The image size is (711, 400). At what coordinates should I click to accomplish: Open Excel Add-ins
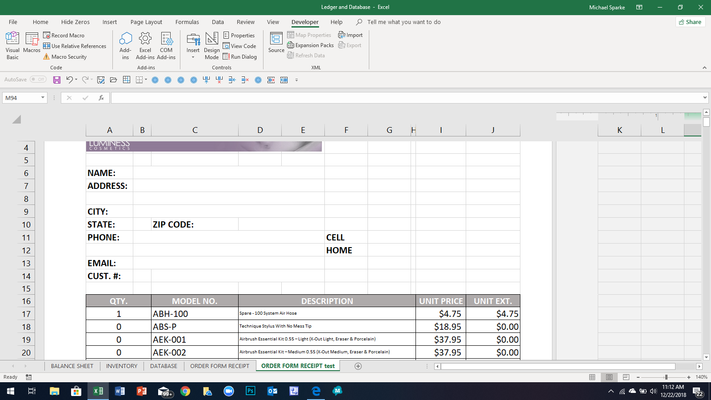pyautogui.click(x=145, y=45)
